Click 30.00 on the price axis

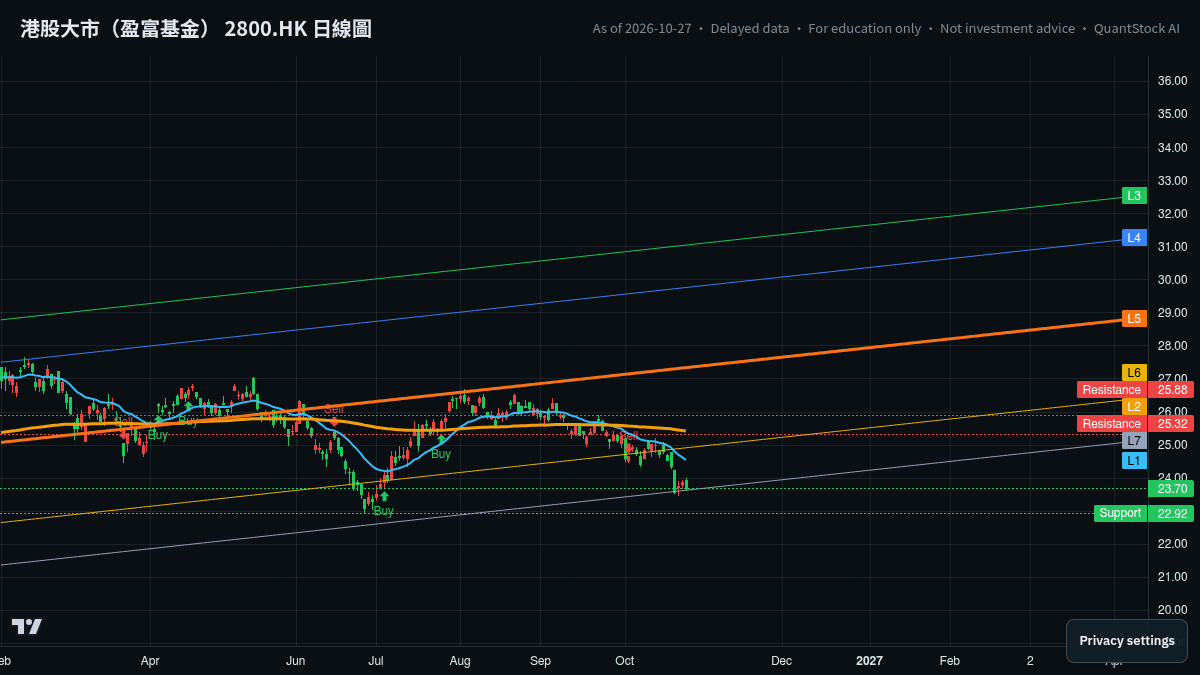(1172, 279)
